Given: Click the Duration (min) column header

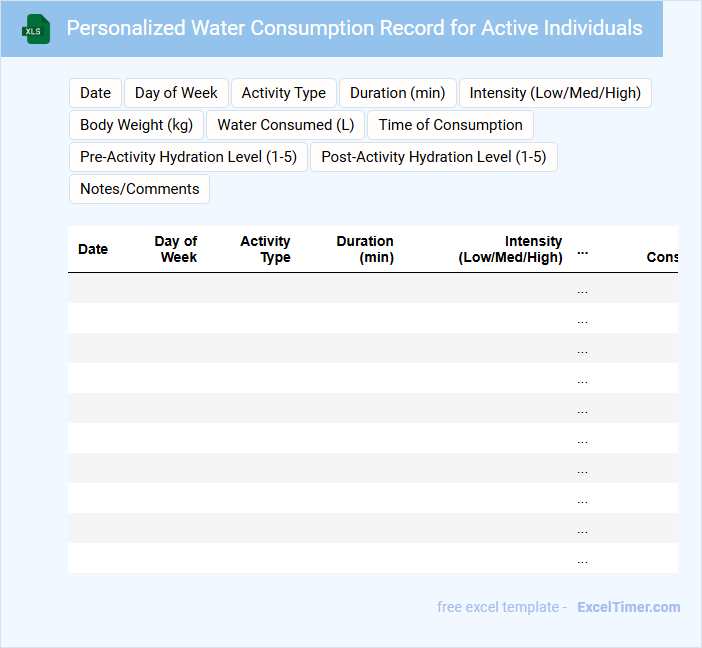Looking at the screenshot, I should (365, 249).
